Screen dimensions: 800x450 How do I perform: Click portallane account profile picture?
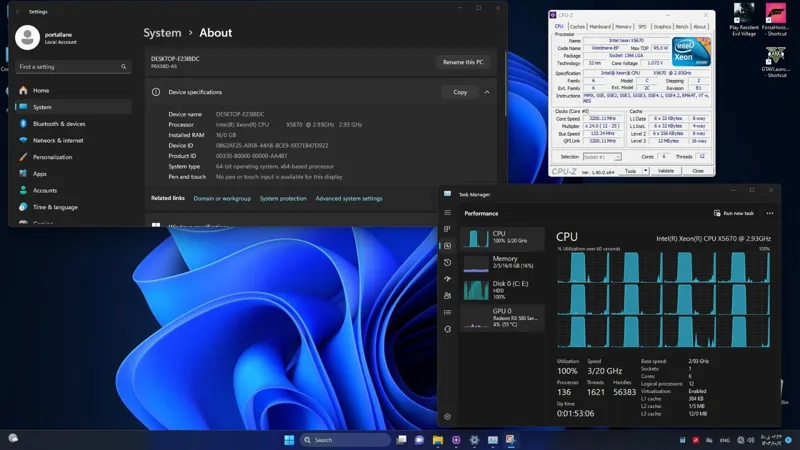[x=28, y=37]
